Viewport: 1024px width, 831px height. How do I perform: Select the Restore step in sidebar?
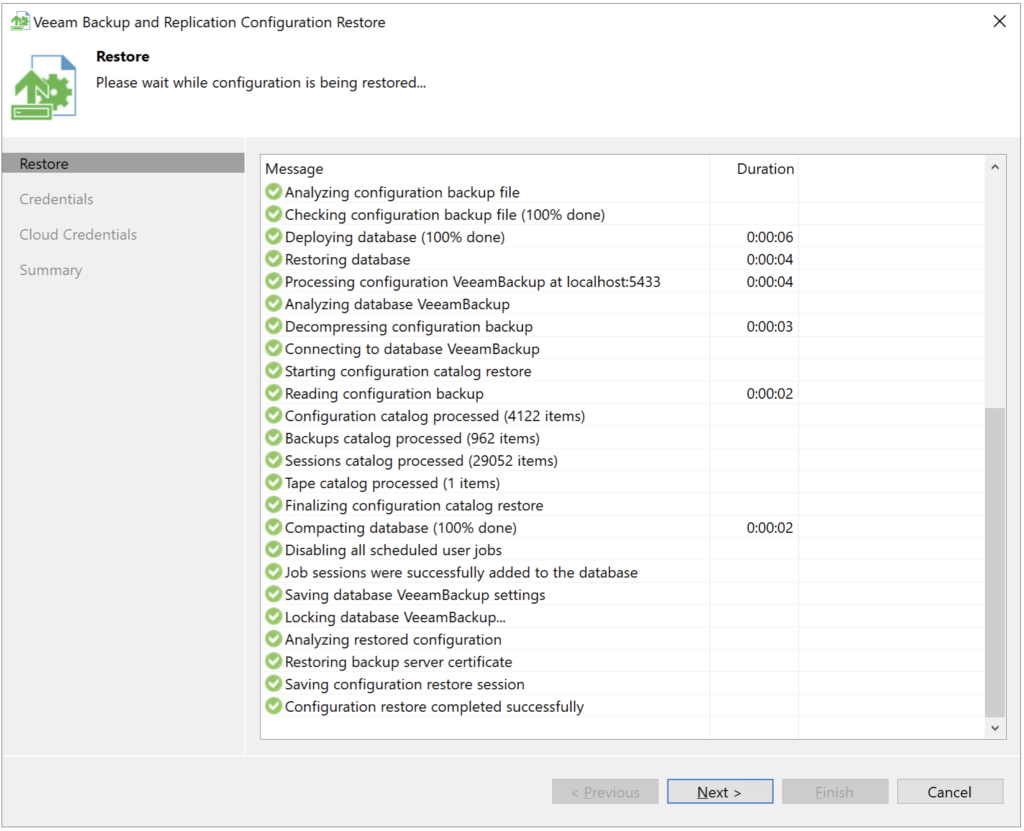[x=123, y=163]
